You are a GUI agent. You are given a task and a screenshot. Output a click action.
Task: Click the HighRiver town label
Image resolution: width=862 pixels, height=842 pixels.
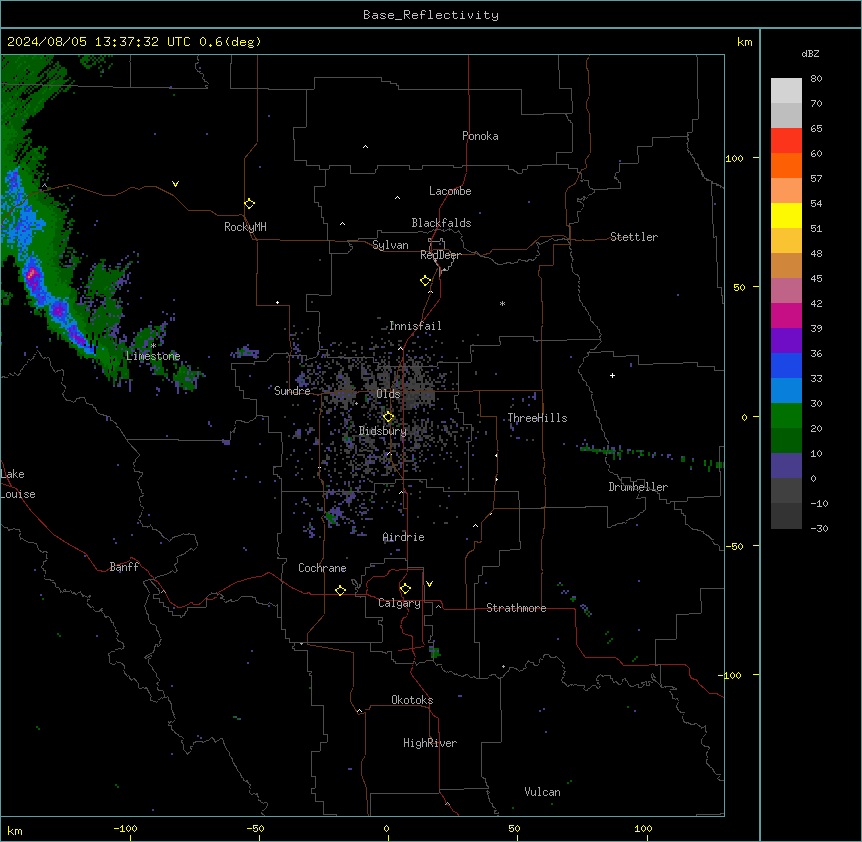tap(430, 743)
